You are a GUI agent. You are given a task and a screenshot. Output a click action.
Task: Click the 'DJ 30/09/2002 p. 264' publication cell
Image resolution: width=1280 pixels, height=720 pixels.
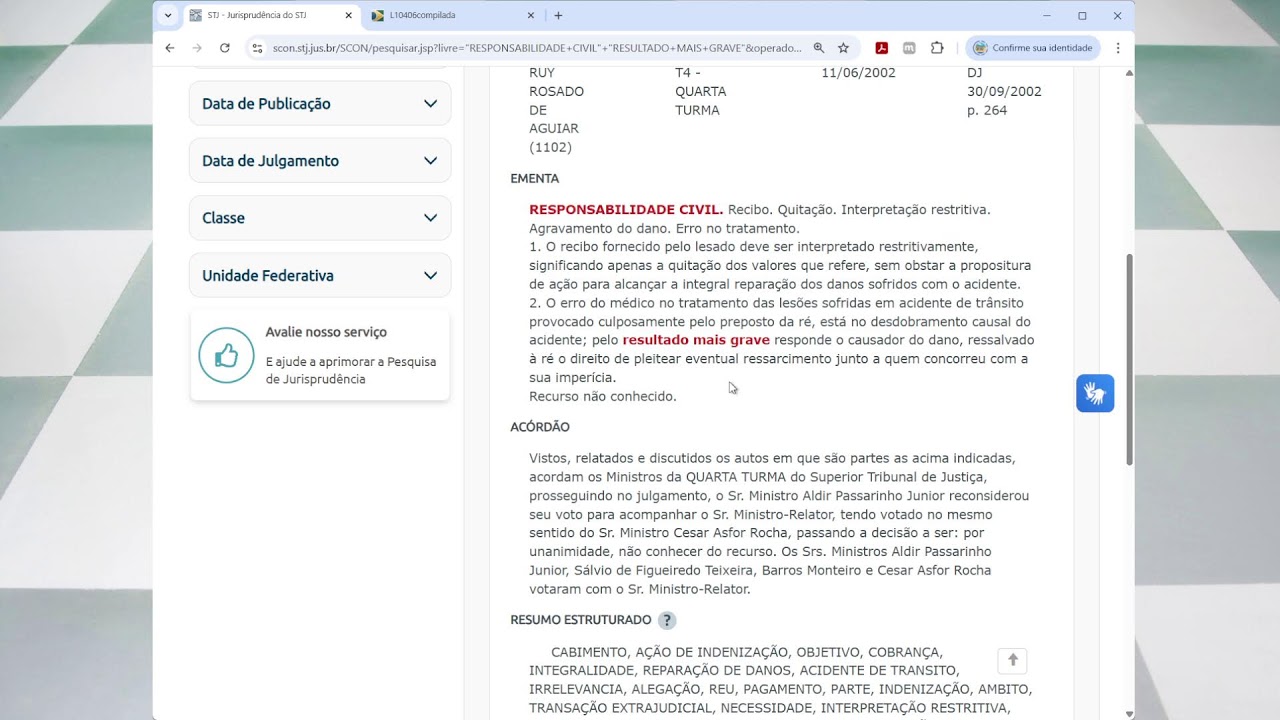pyautogui.click(x=1004, y=91)
